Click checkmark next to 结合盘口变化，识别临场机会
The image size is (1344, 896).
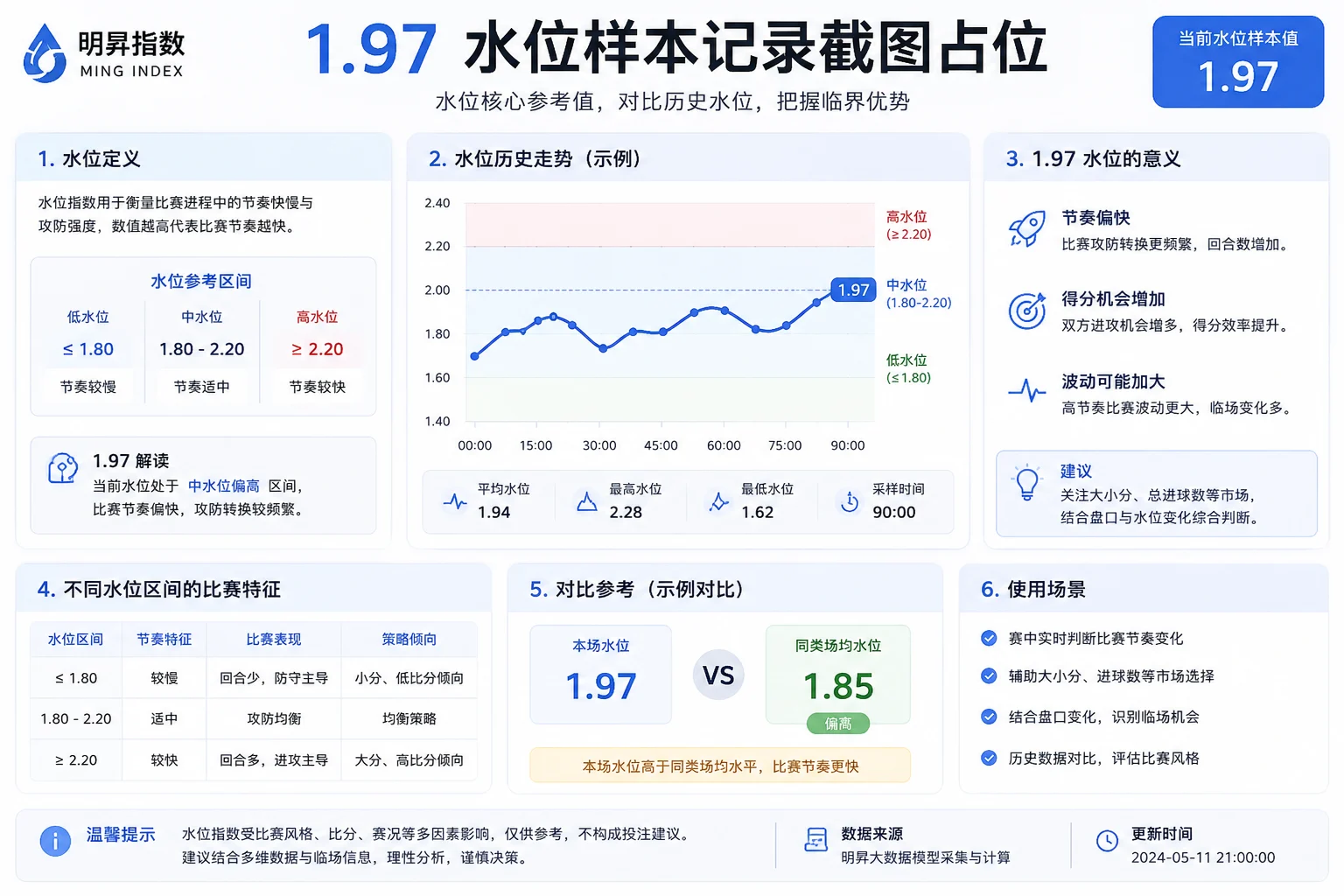(x=989, y=717)
